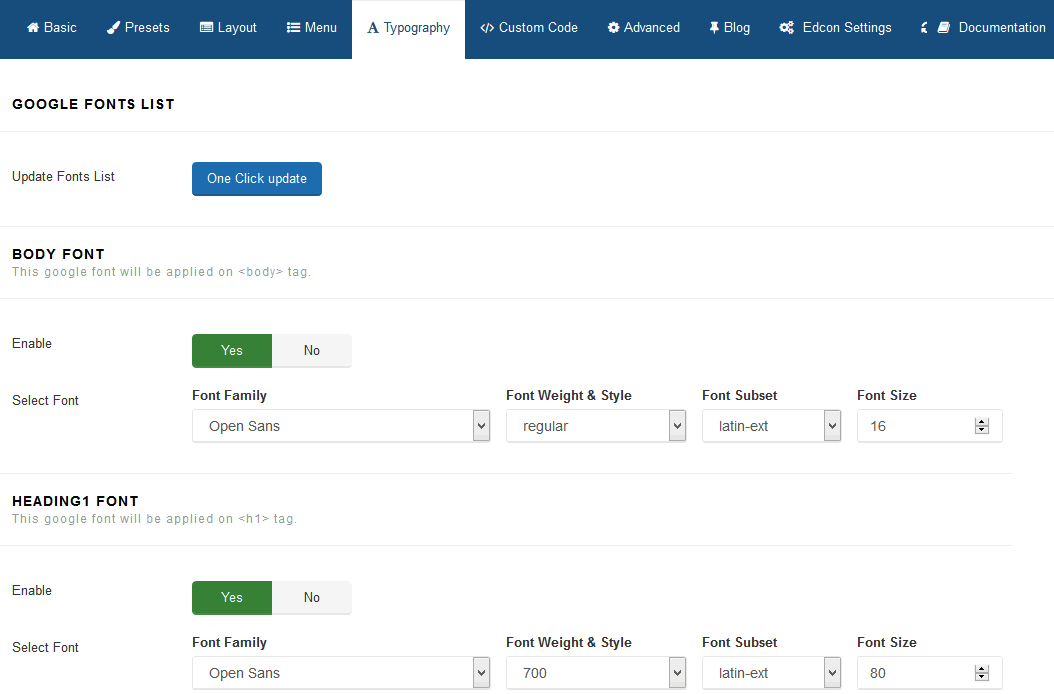Click the gear icon beside Advanced
The width and height of the screenshot is (1054, 694).
pyautogui.click(x=614, y=28)
